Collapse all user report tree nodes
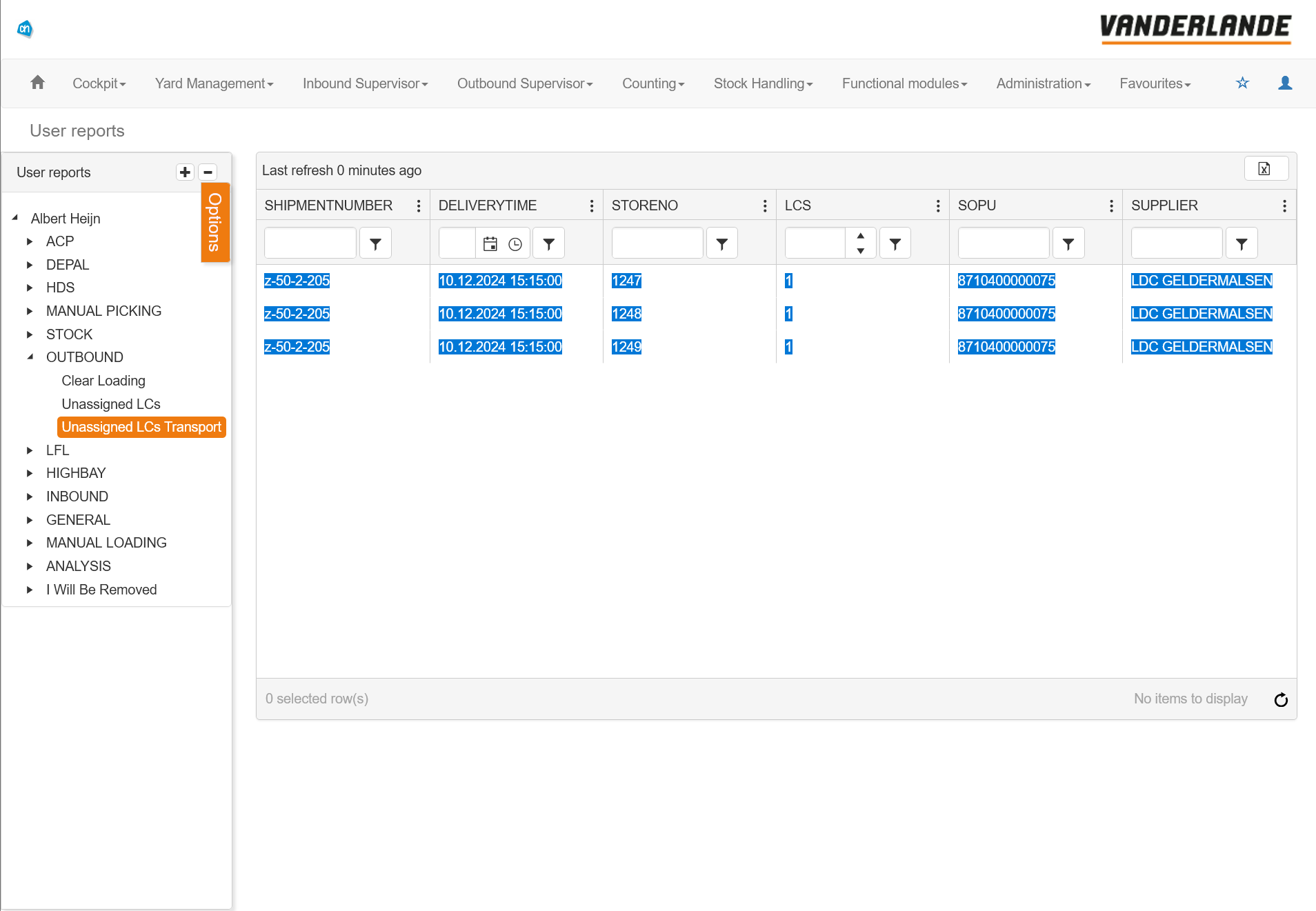This screenshot has width=1316, height=911. (x=208, y=172)
